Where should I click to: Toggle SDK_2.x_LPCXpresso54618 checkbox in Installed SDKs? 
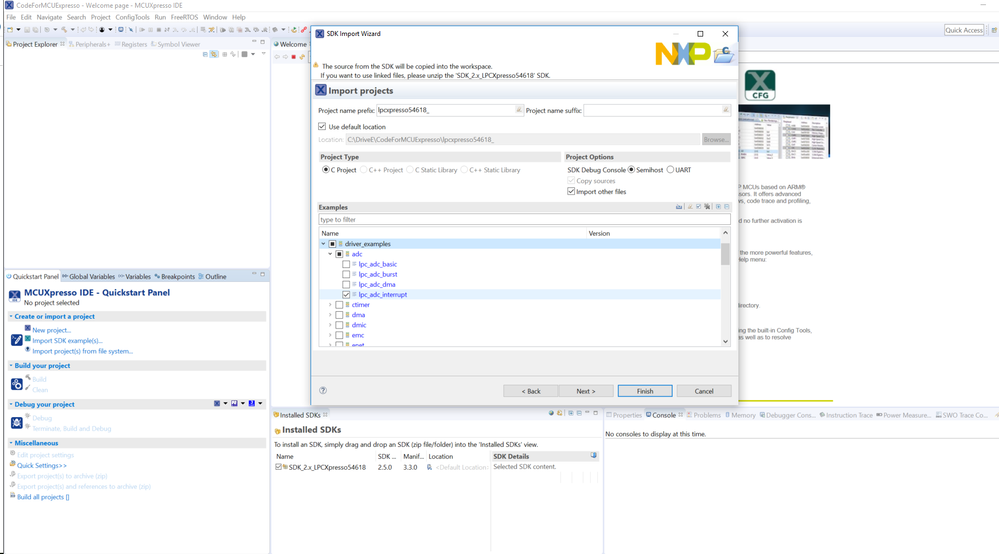[x=278, y=467]
